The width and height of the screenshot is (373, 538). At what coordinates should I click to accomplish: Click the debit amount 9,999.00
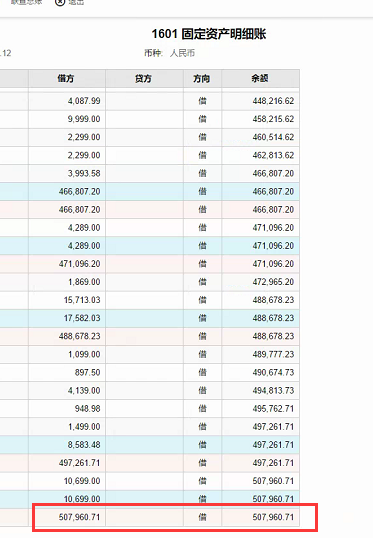click(84, 119)
